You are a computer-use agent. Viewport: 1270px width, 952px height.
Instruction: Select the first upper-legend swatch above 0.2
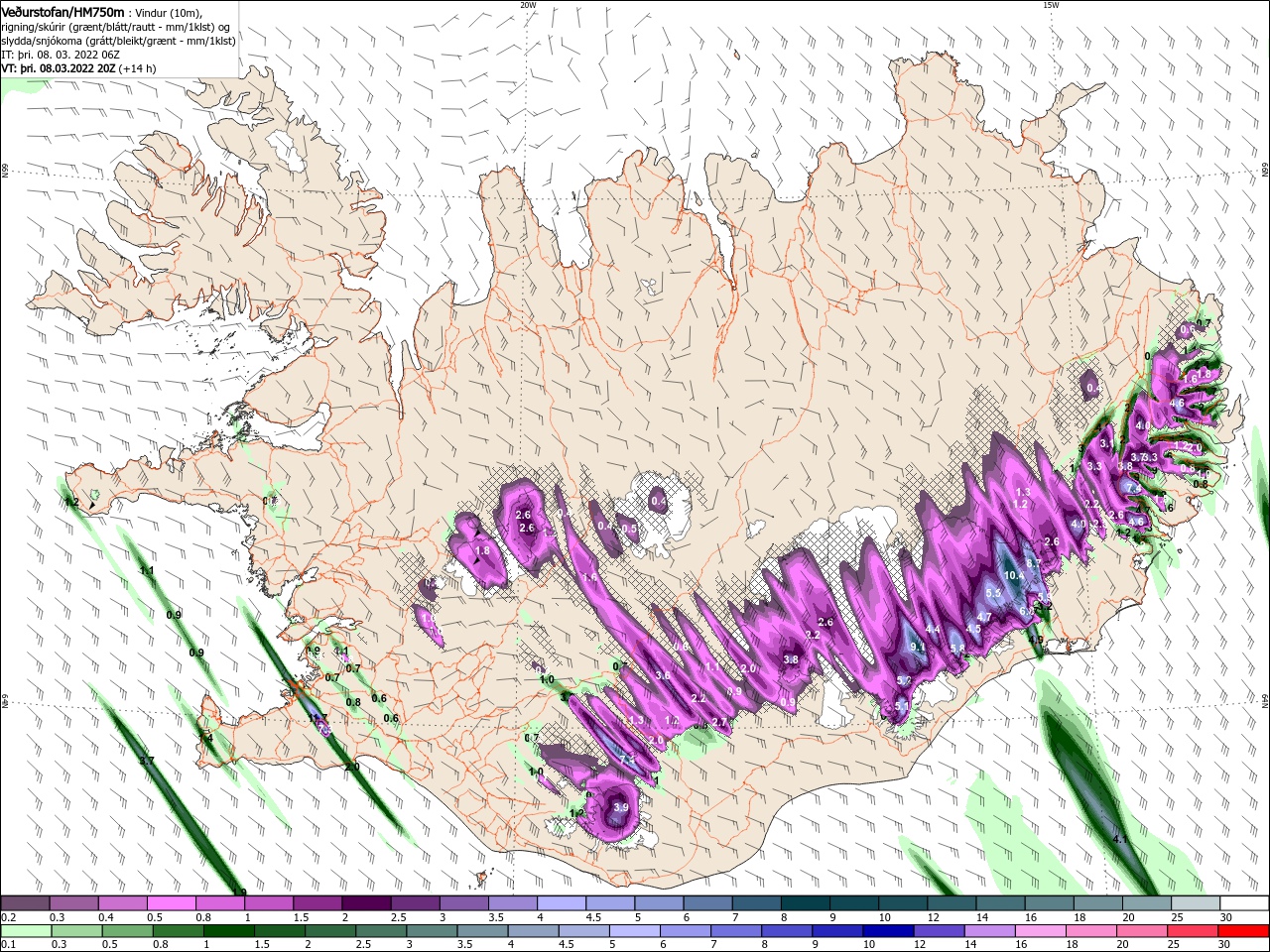coord(25,903)
